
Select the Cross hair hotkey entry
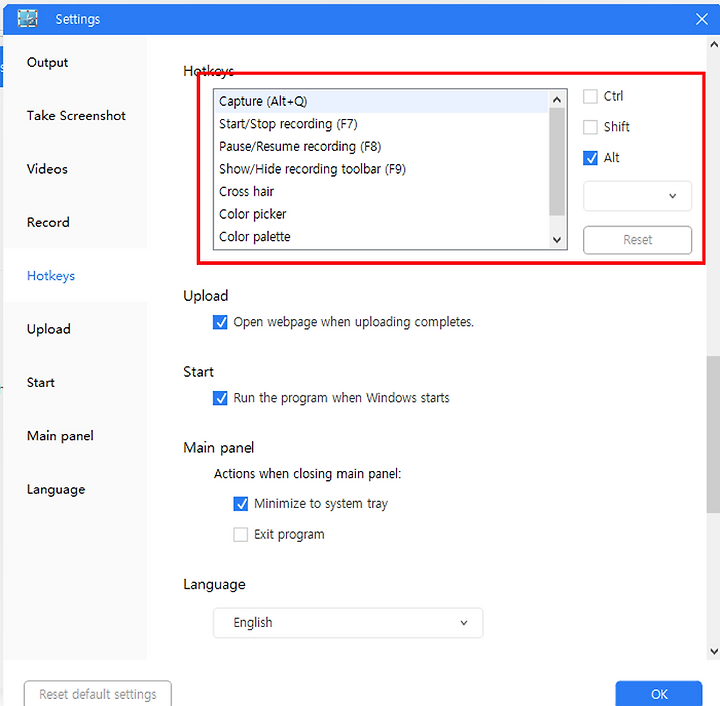point(381,191)
